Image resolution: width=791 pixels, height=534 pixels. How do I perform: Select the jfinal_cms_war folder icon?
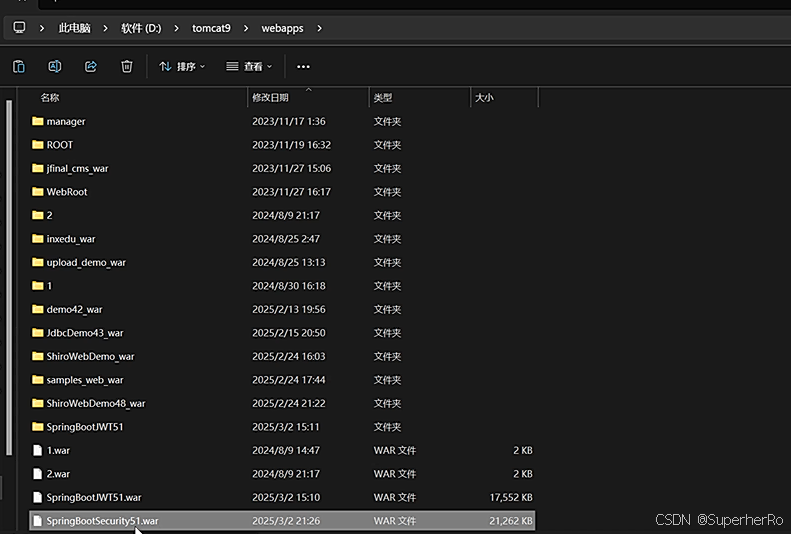point(37,168)
